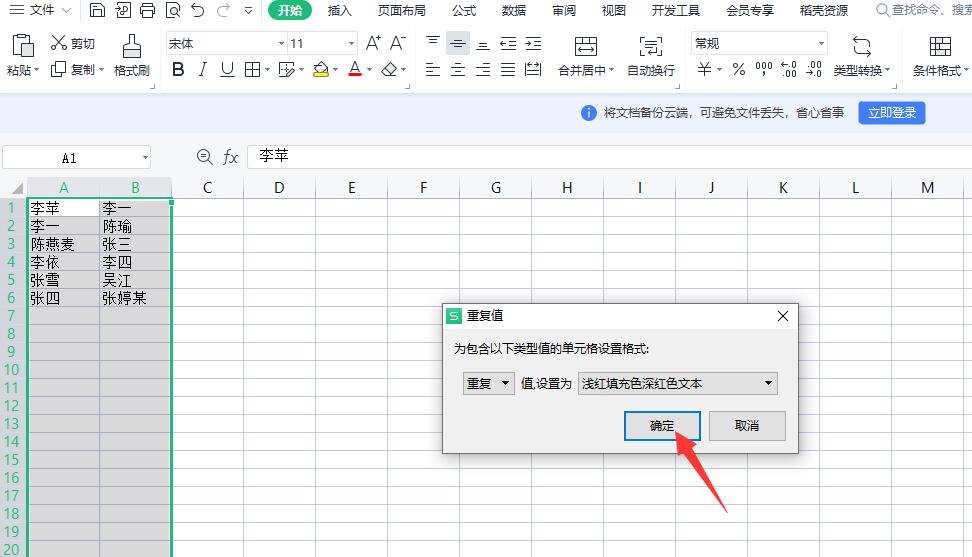The height and width of the screenshot is (557, 972).
Task: Click 取消 to cancel dialog
Action: 747,426
